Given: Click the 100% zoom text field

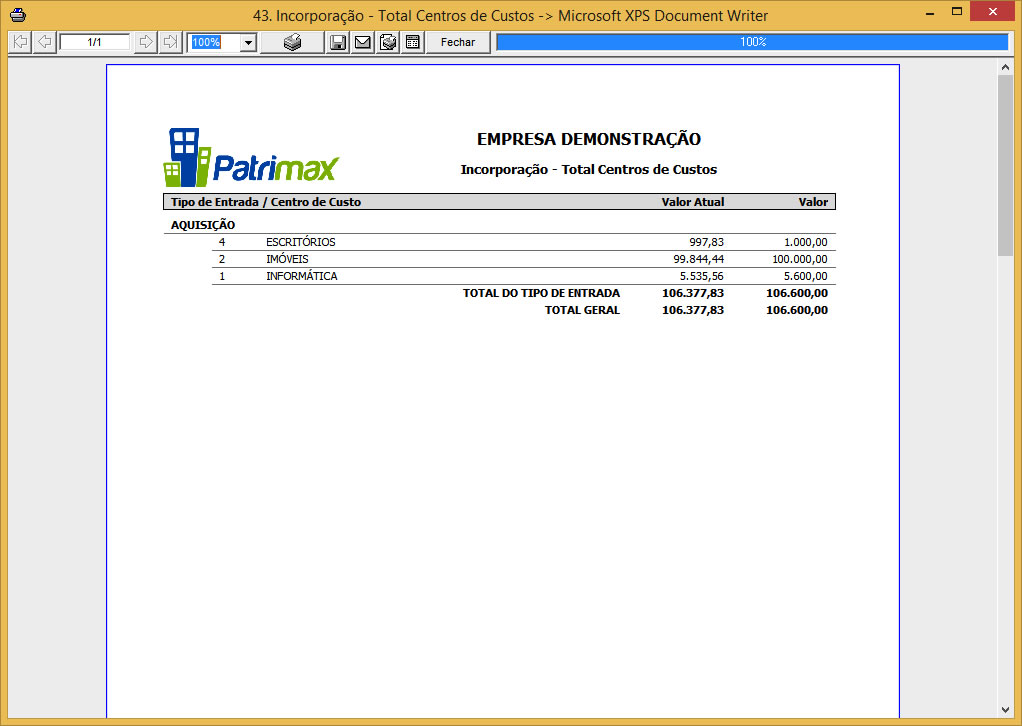Looking at the screenshot, I should tap(214, 42).
